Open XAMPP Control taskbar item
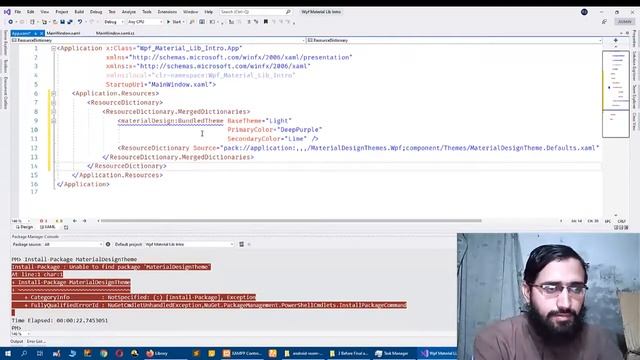Screen dimensions: 640x360 242,353
